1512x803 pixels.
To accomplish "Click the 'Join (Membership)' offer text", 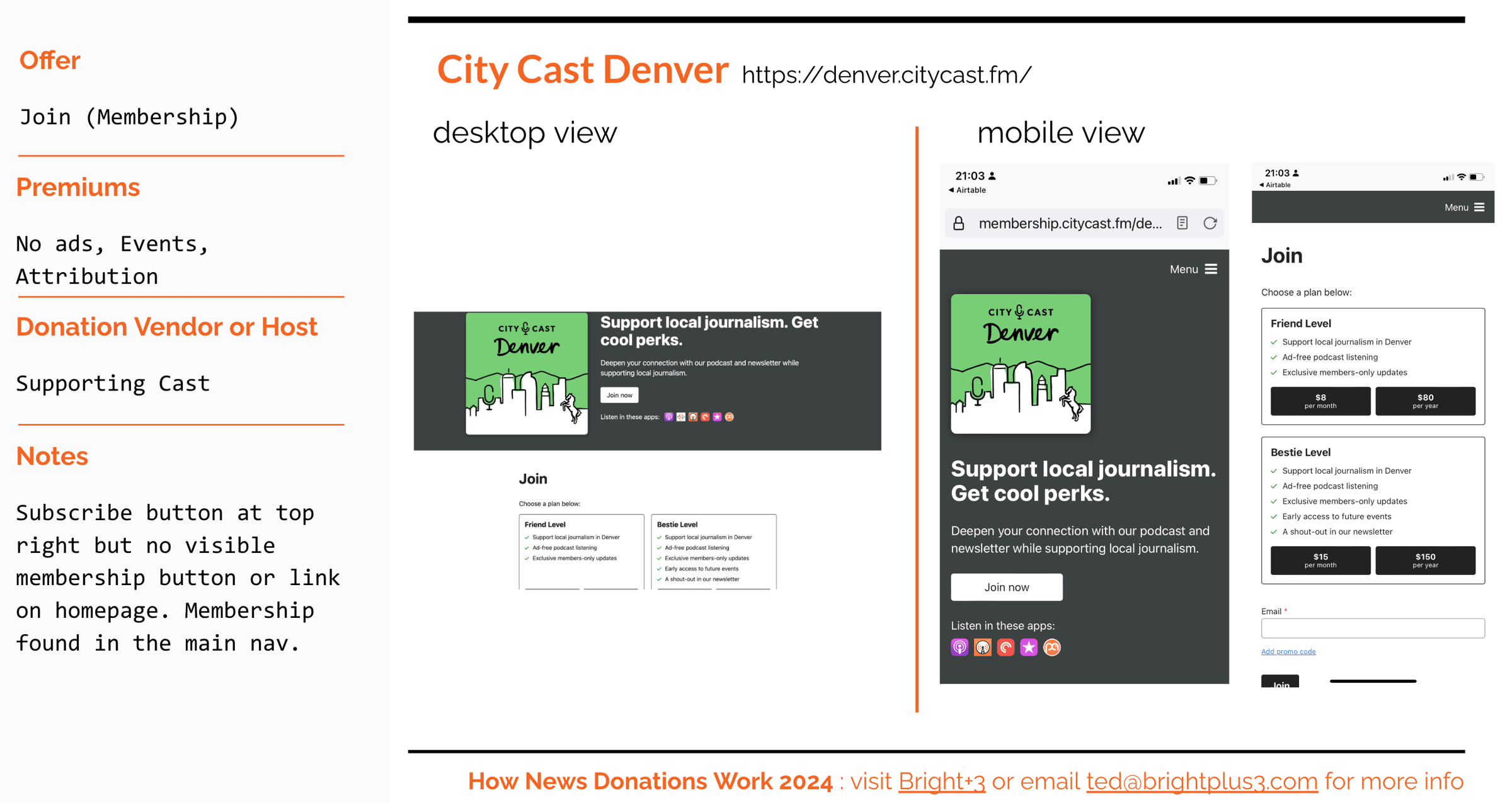I will coord(129,117).
